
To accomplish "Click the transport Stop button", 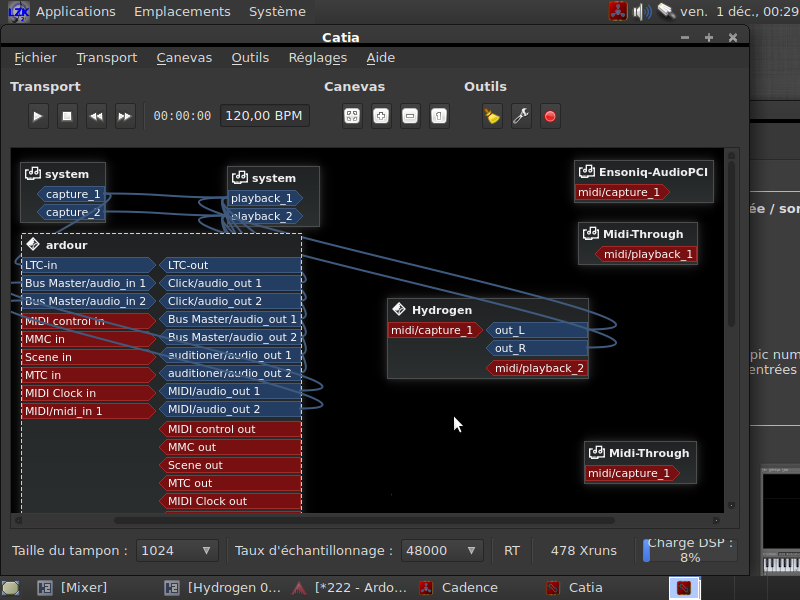I will coord(67,116).
